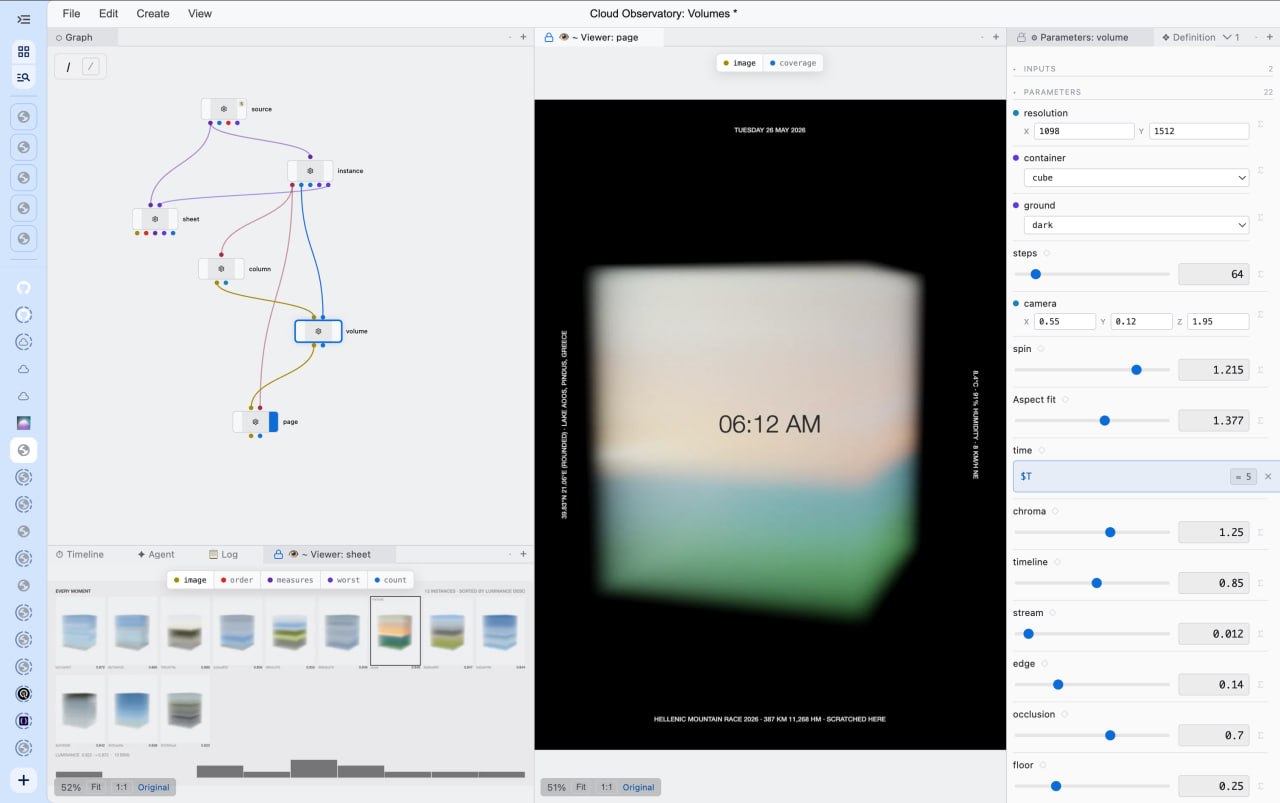Screen dimensions: 1280x803
Task: Select the gradient sphere project icon in sidebar
Action: click(x=23, y=423)
